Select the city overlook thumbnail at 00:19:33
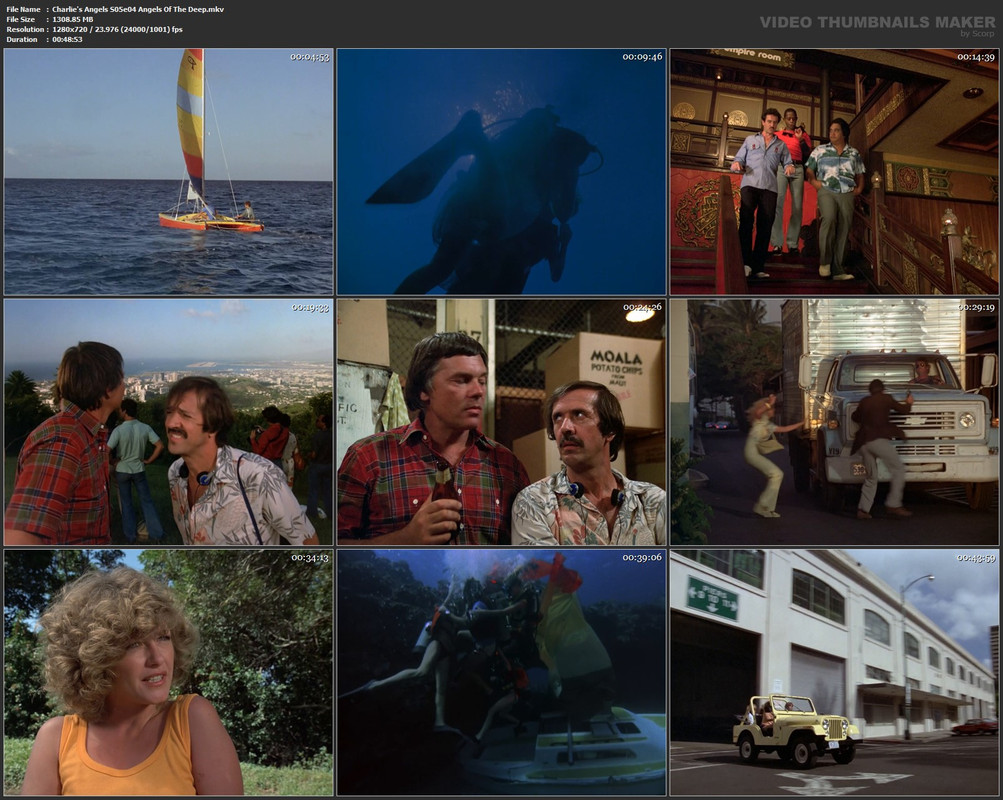1003x800 pixels. (168, 422)
